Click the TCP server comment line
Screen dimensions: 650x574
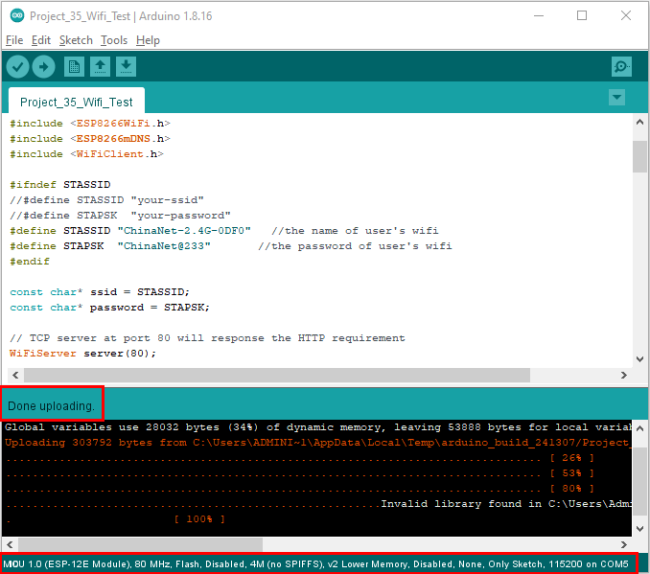point(207,338)
